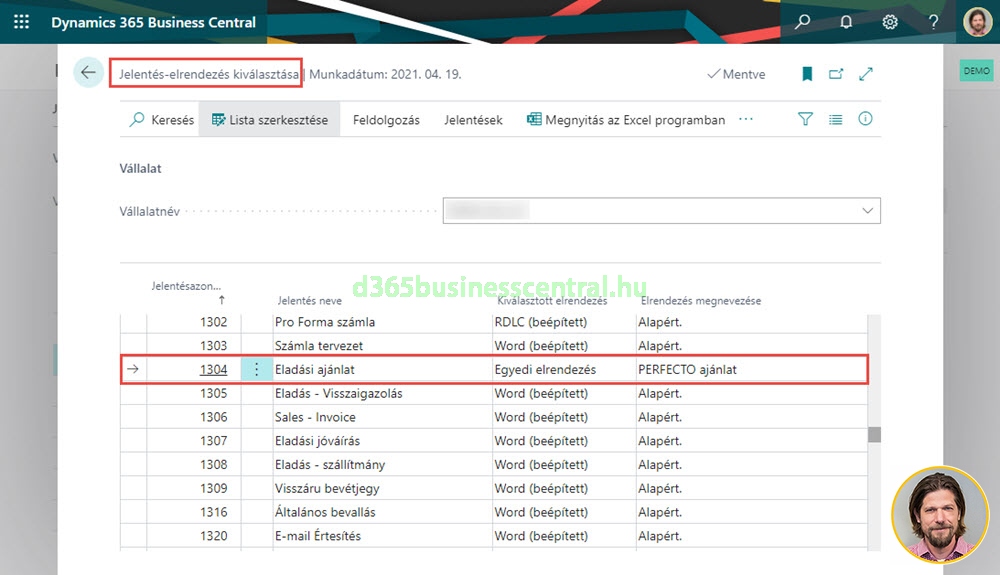Image resolution: width=1000 pixels, height=575 pixels.
Task: Expand the page to full width
Action: (x=866, y=74)
